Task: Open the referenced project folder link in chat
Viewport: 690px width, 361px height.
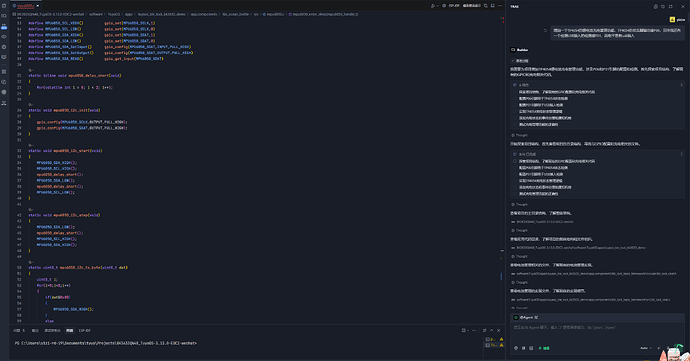Action: [542, 221]
